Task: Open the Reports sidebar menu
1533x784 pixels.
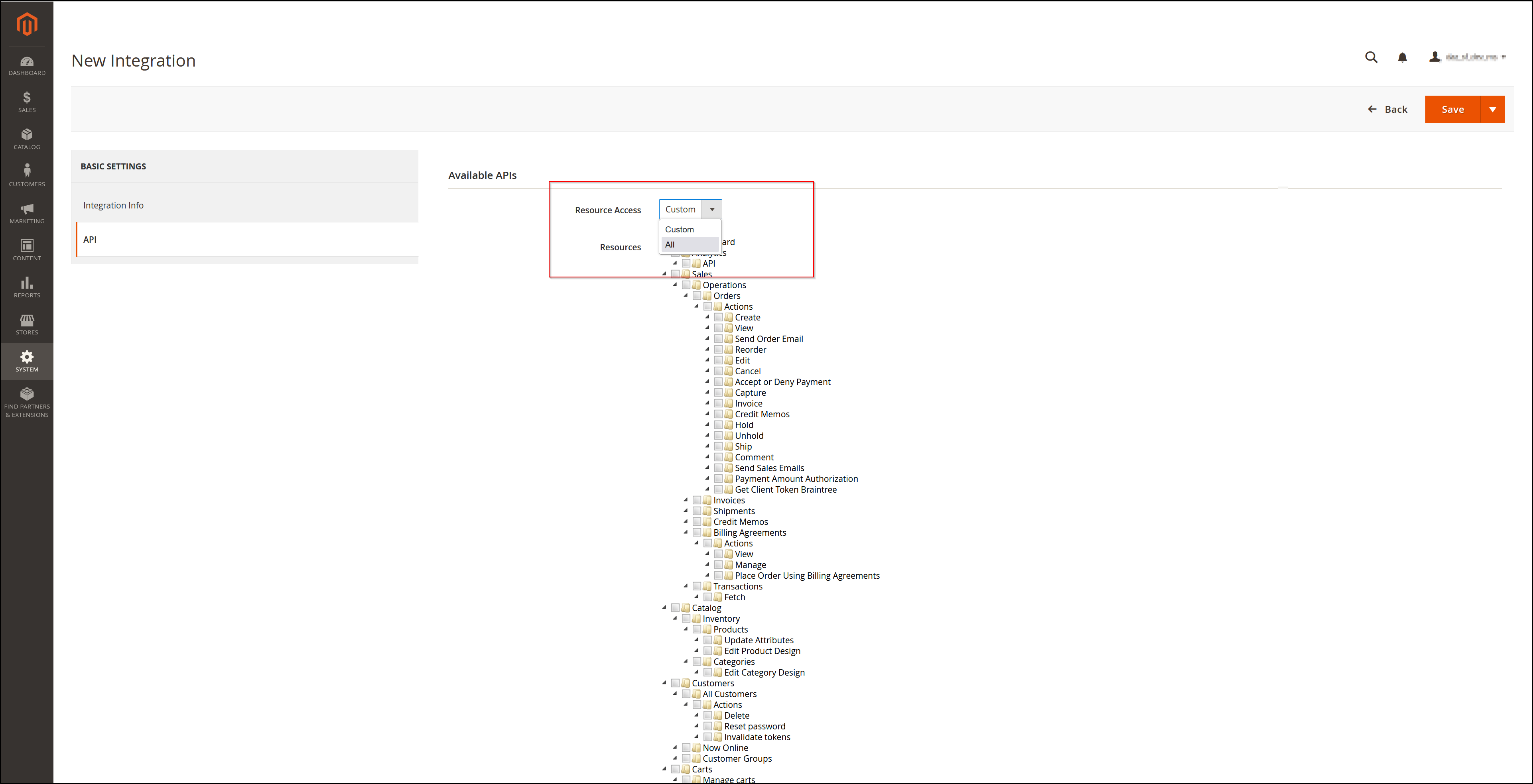Action: [27, 287]
